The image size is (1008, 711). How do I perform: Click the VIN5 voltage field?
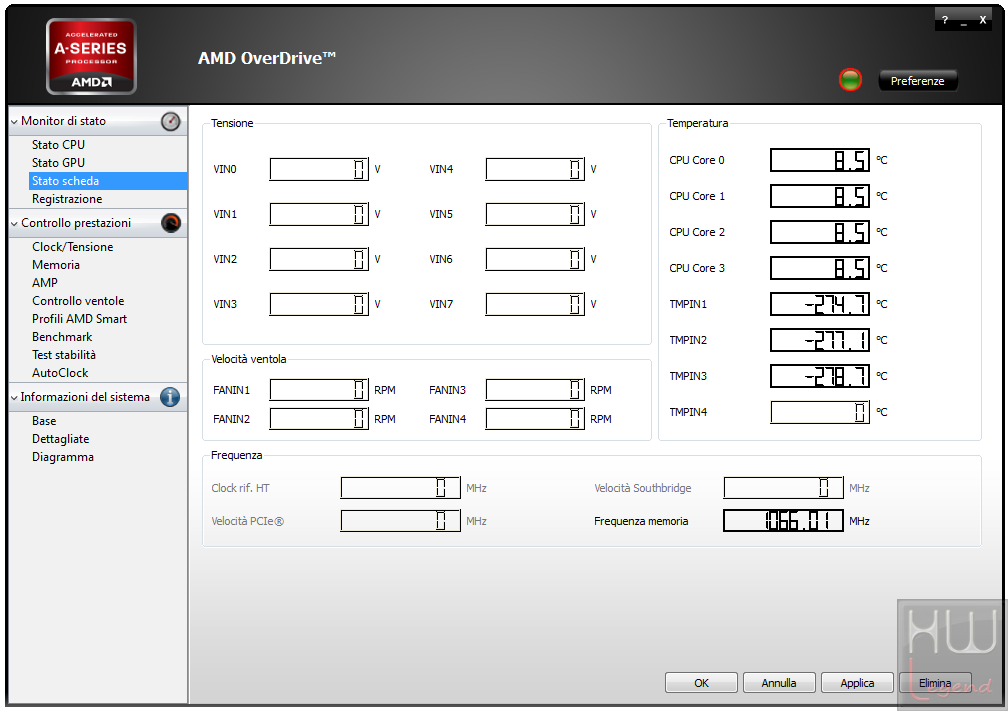[535, 214]
